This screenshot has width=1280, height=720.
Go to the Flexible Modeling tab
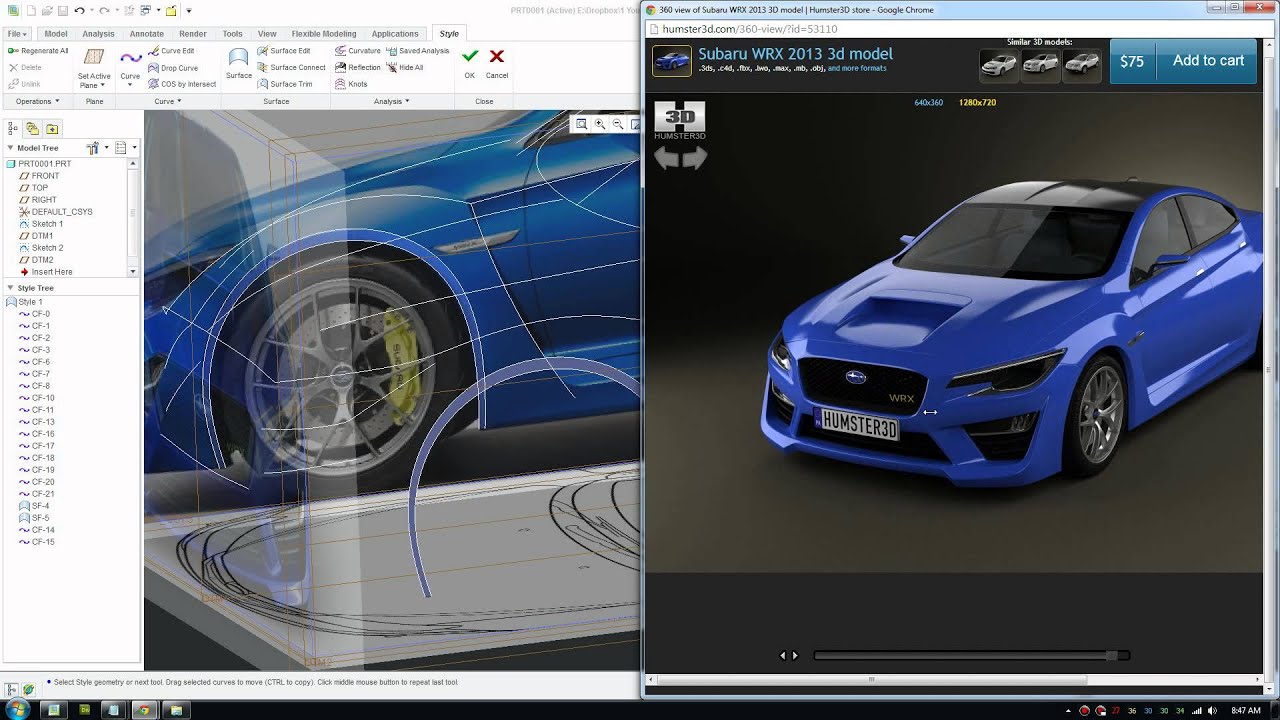[324, 34]
